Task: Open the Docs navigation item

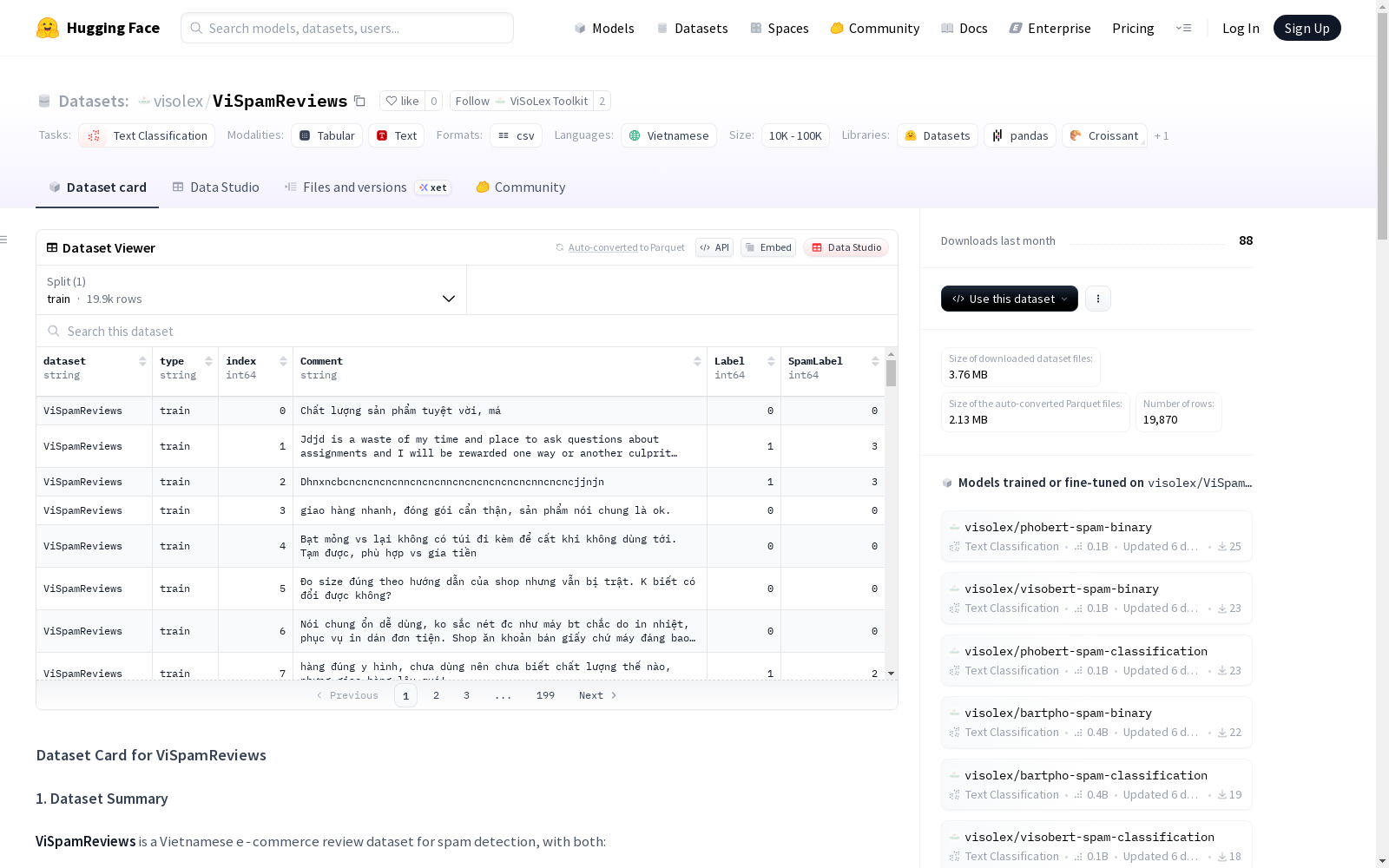Action: 964,28
